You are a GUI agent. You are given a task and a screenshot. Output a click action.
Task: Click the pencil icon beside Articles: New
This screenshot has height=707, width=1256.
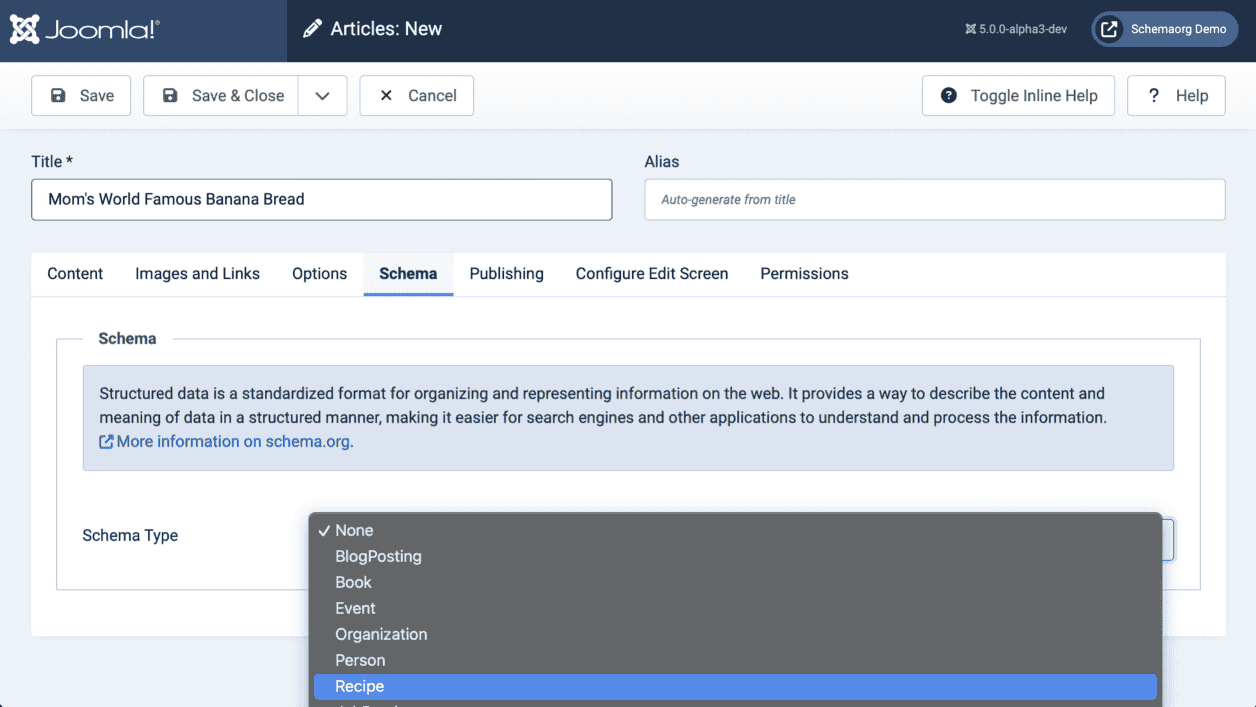pos(311,28)
